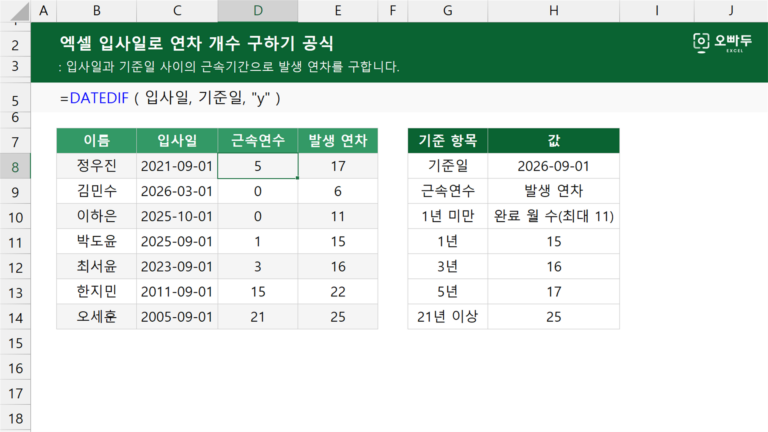The width and height of the screenshot is (768, 432).
Task: Select the cell with name 박도윤
Action: pos(96,241)
